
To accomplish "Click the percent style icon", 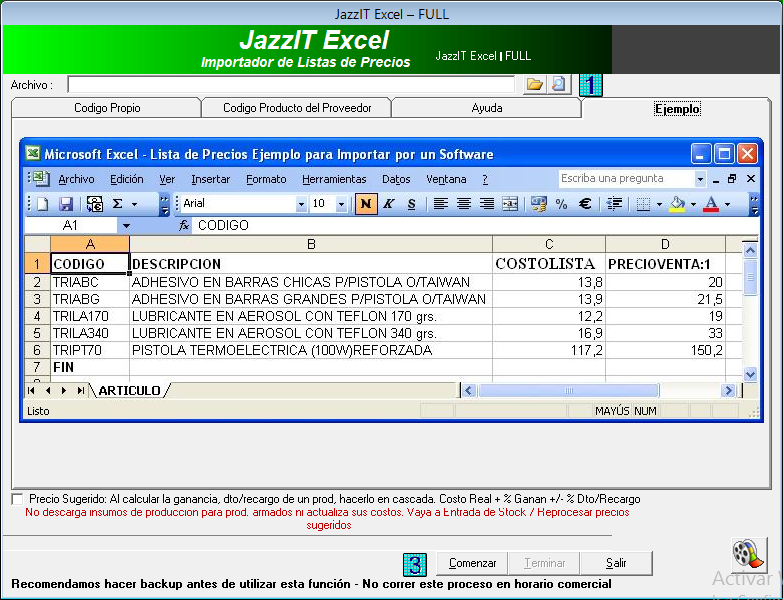I will [561, 204].
